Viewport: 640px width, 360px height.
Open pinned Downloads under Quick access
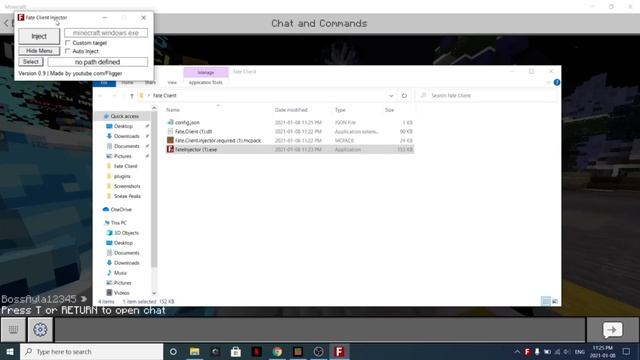point(126,136)
